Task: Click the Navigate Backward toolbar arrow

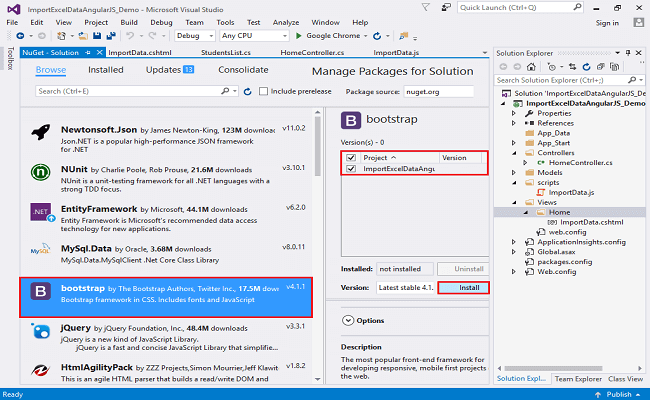Action: pos(20,36)
